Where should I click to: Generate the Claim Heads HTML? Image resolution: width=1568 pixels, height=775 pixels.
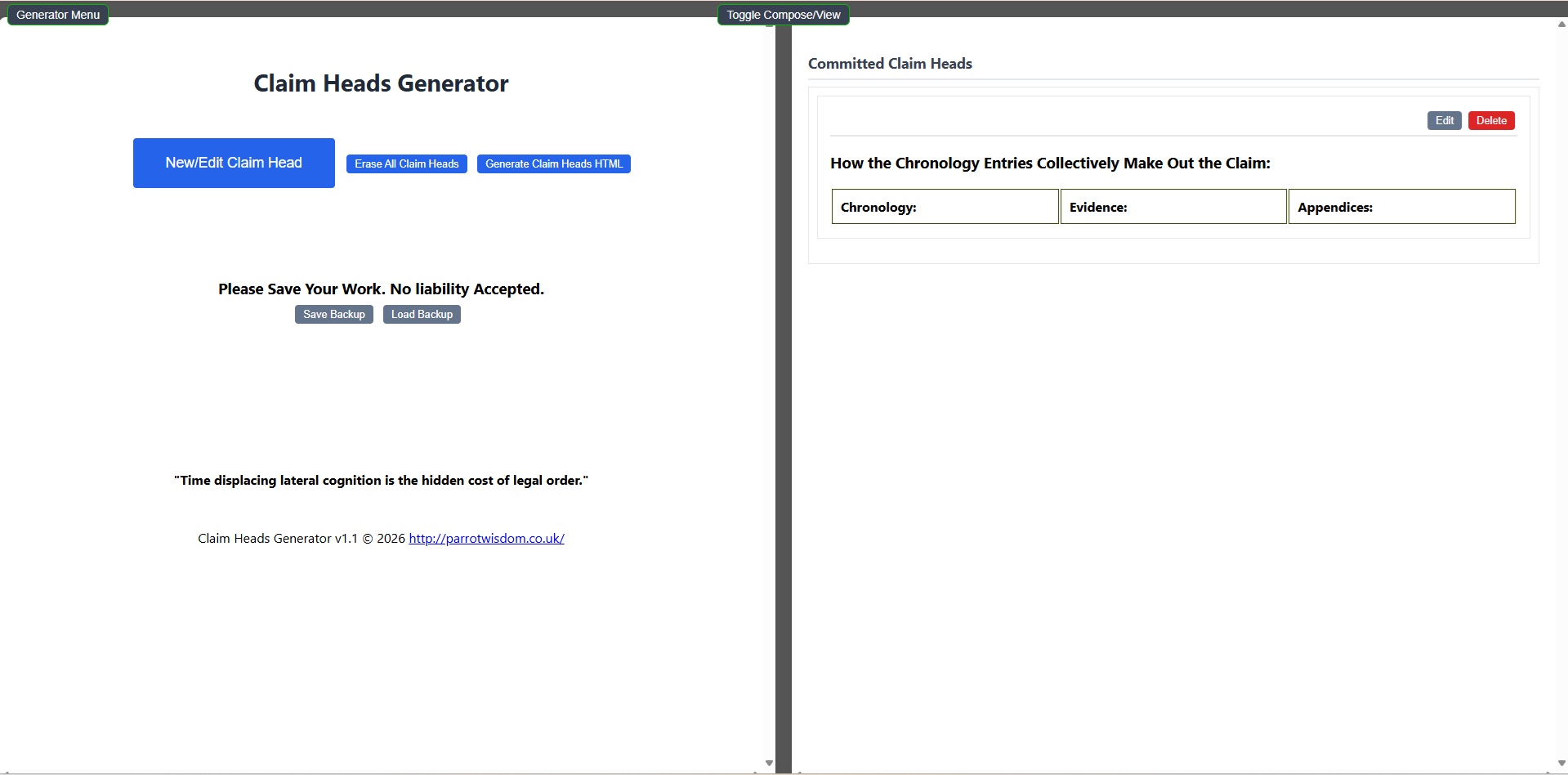[553, 164]
